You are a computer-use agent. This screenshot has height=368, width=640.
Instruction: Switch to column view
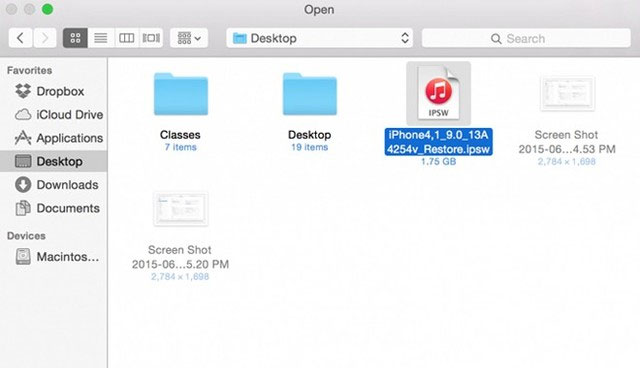tap(126, 38)
